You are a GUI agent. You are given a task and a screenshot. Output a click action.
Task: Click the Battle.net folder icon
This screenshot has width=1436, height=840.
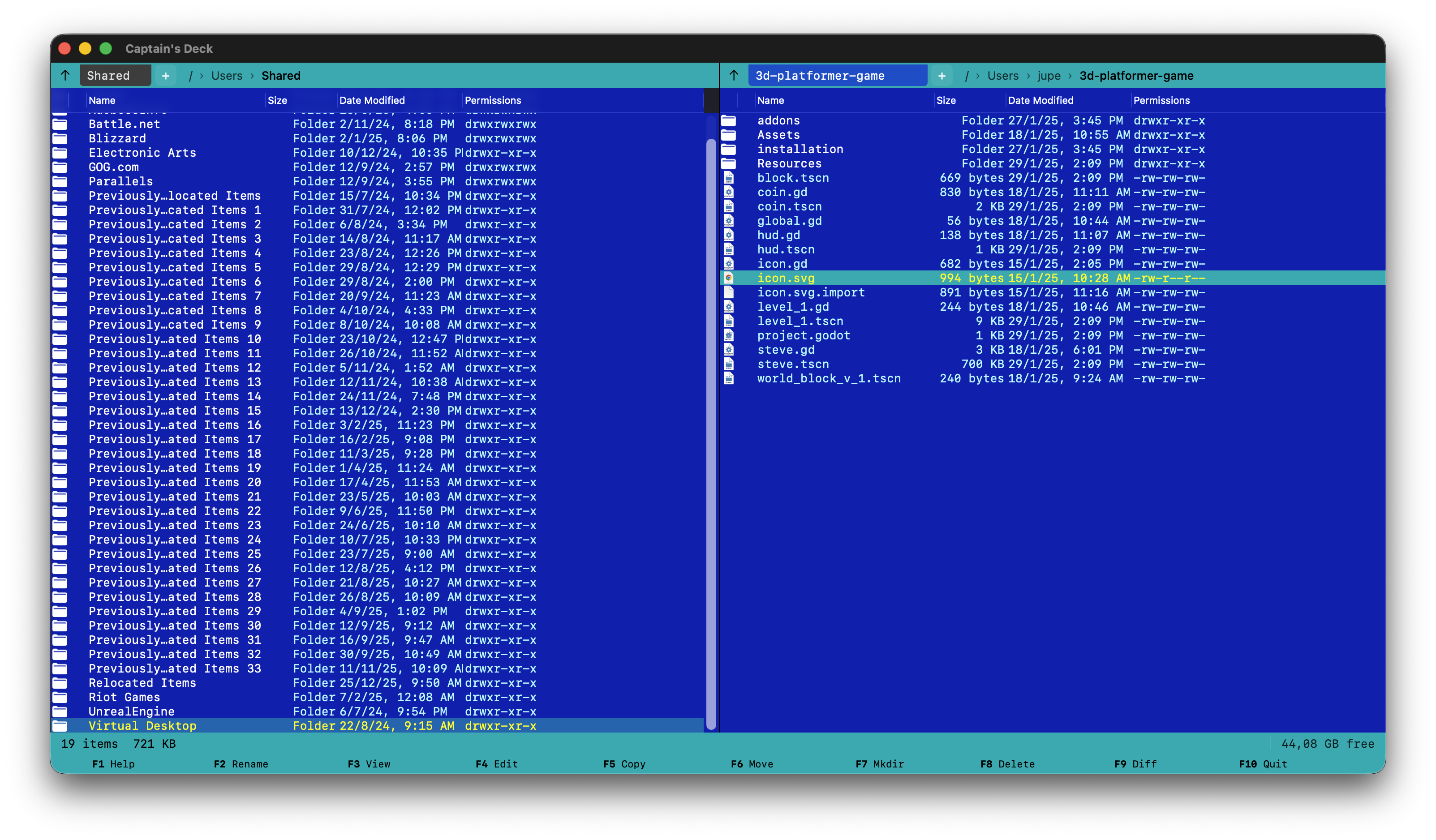click(x=60, y=124)
